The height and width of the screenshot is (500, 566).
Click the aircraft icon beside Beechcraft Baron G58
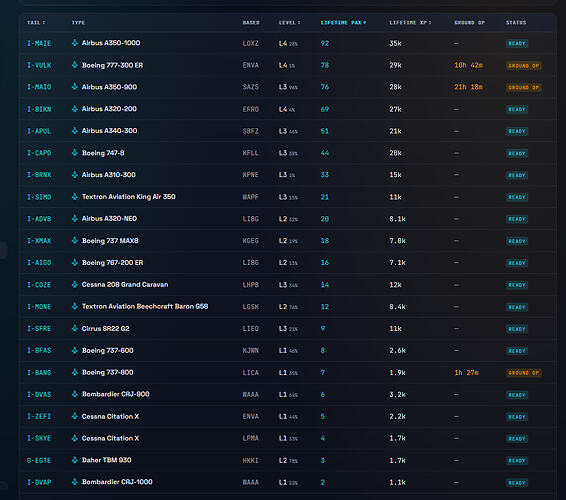point(75,306)
